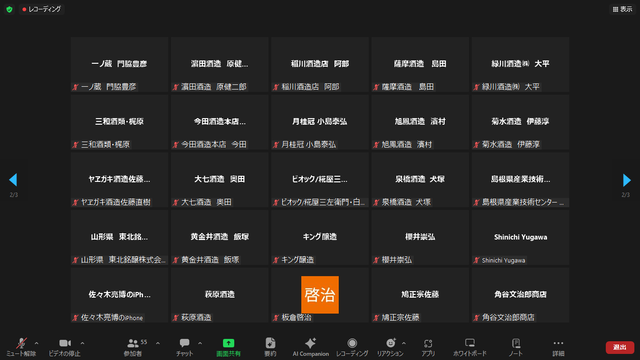The height and width of the screenshot is (360, 640).
Task: Open view layout menu at top right
Action: click(622, 9)
